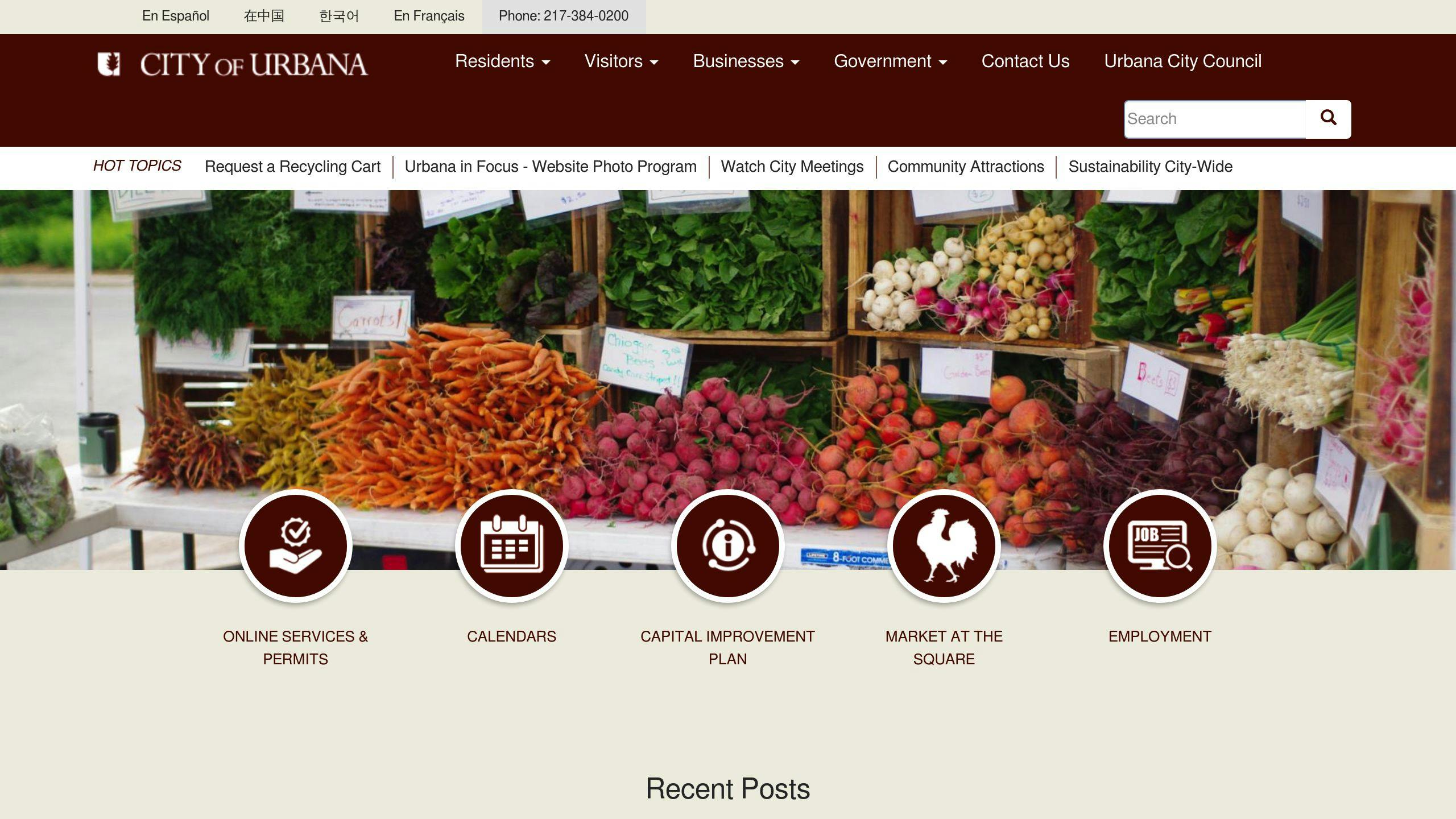This screenshot has width=1456, height=819.
Task: Expand the Residents dropdown menu
Action: pyautogui.click(x=503, y=61)
